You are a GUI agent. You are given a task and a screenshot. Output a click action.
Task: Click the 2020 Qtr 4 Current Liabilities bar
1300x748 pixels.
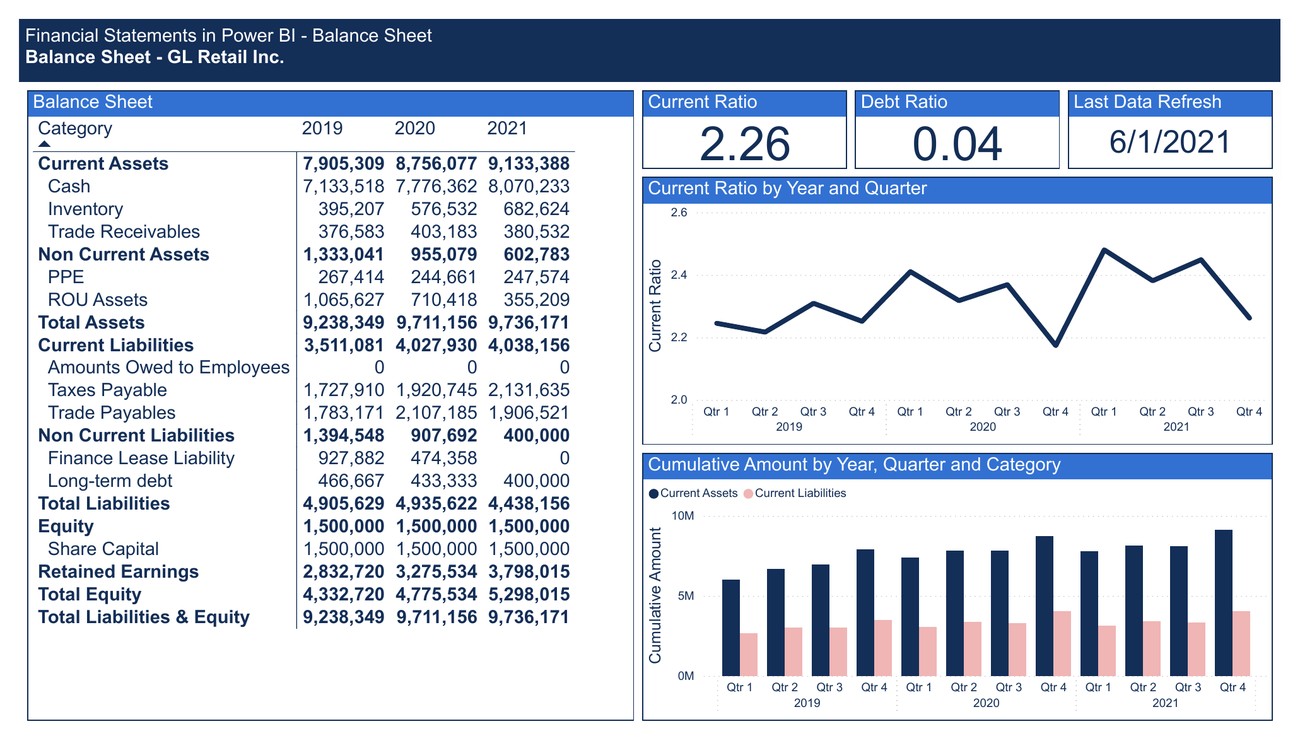coord(1062,644)
